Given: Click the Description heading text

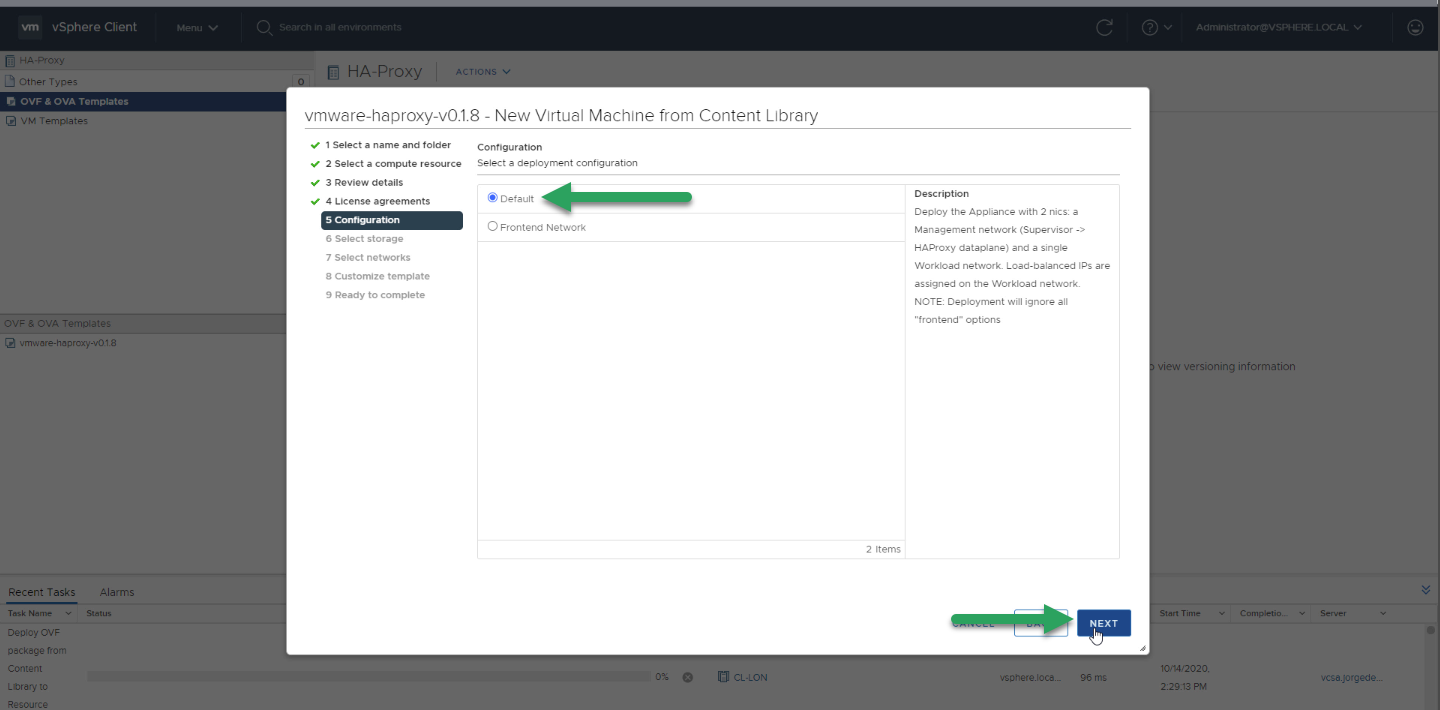Looking at the screenshot, I should pyautogui.click(x=941, y=194).
